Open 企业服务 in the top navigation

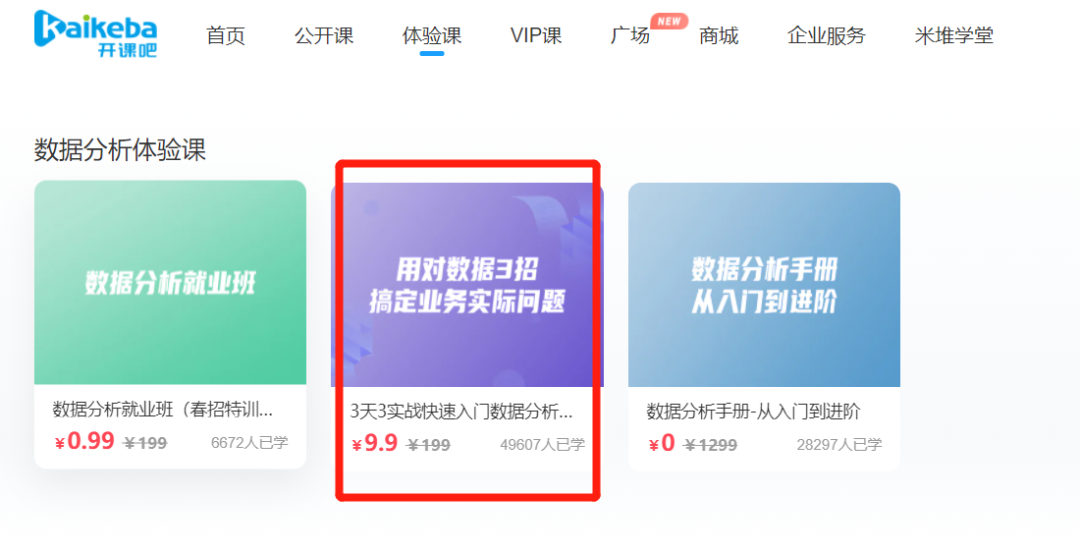[x=827, y=35]
